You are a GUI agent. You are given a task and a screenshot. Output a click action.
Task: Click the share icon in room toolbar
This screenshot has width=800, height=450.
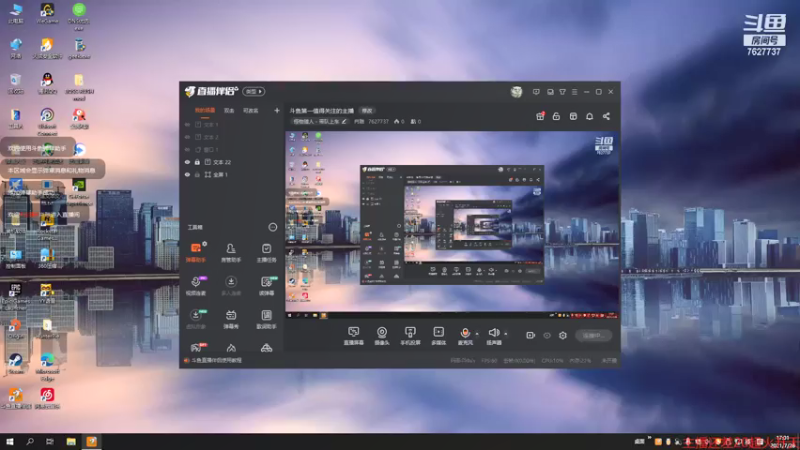click(606, 116)
